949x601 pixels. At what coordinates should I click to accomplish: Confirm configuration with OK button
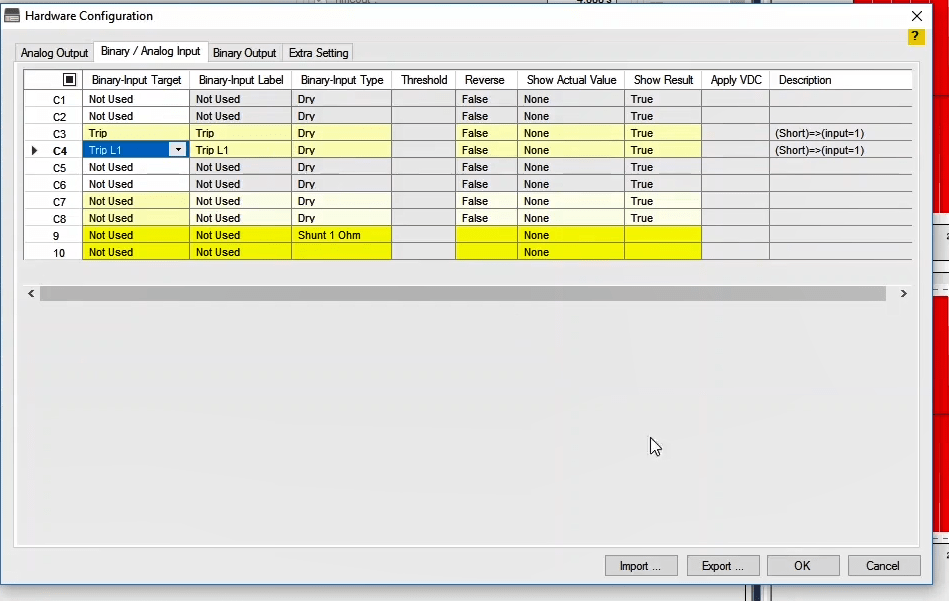click(802, 566)
